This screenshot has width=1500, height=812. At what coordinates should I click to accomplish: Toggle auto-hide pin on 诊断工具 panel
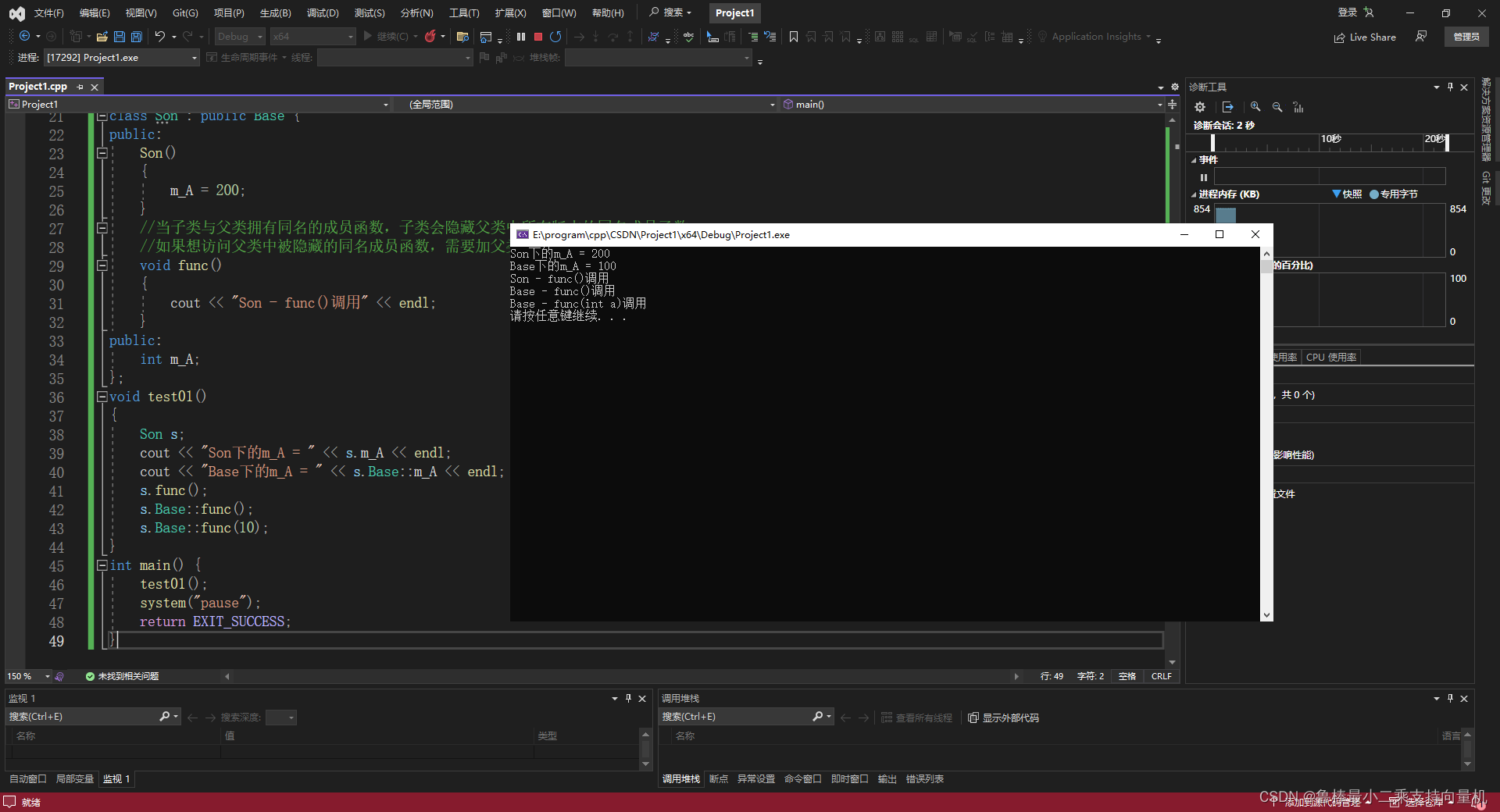click(x=1450, y=87)
